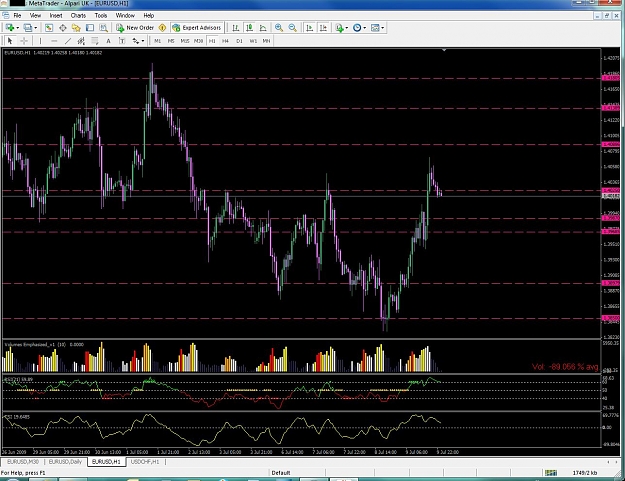The image size is (625, 481).
Task: Click the Indicators list icon
Action: tap(339, 28)
